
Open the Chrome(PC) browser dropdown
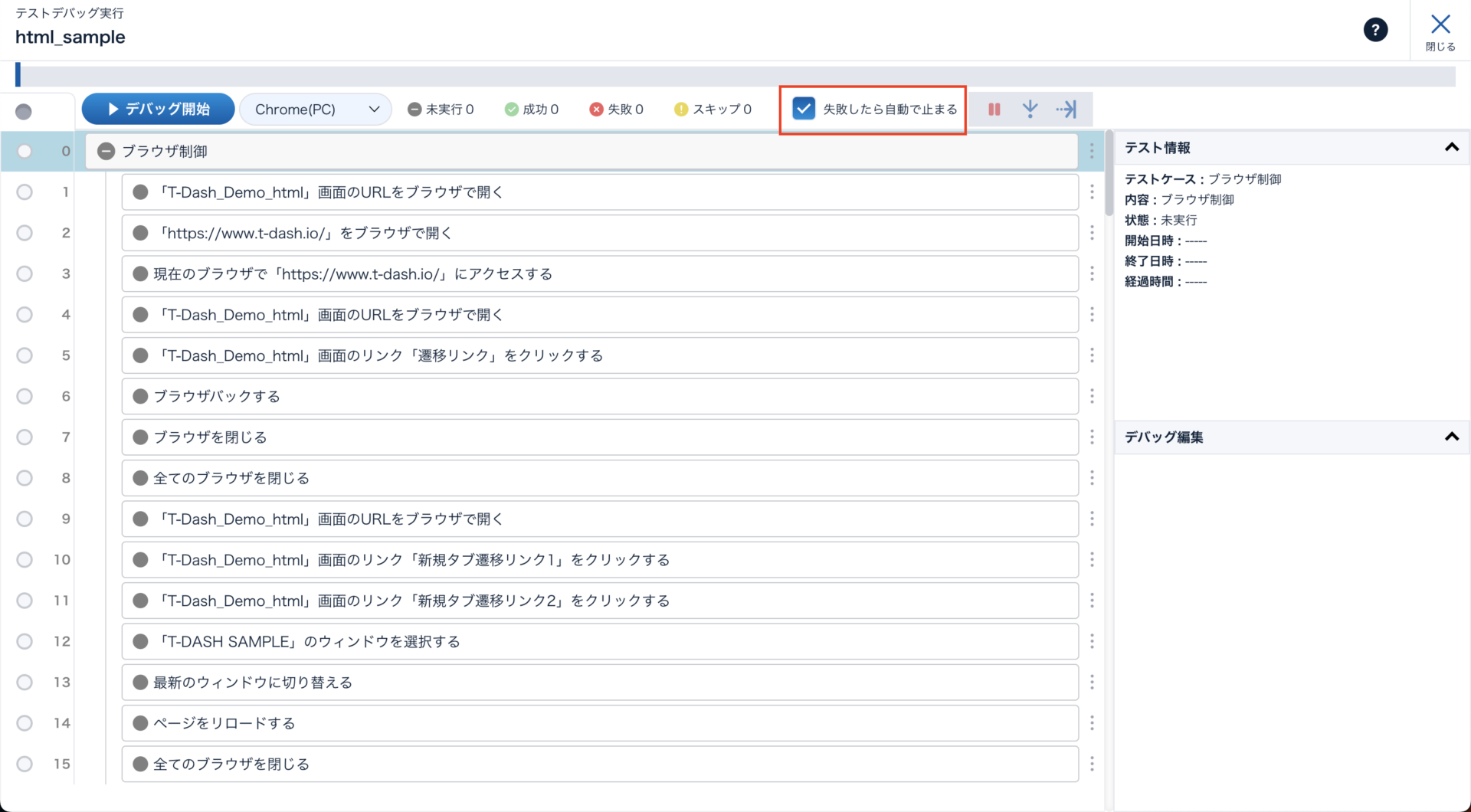[316, 110]
